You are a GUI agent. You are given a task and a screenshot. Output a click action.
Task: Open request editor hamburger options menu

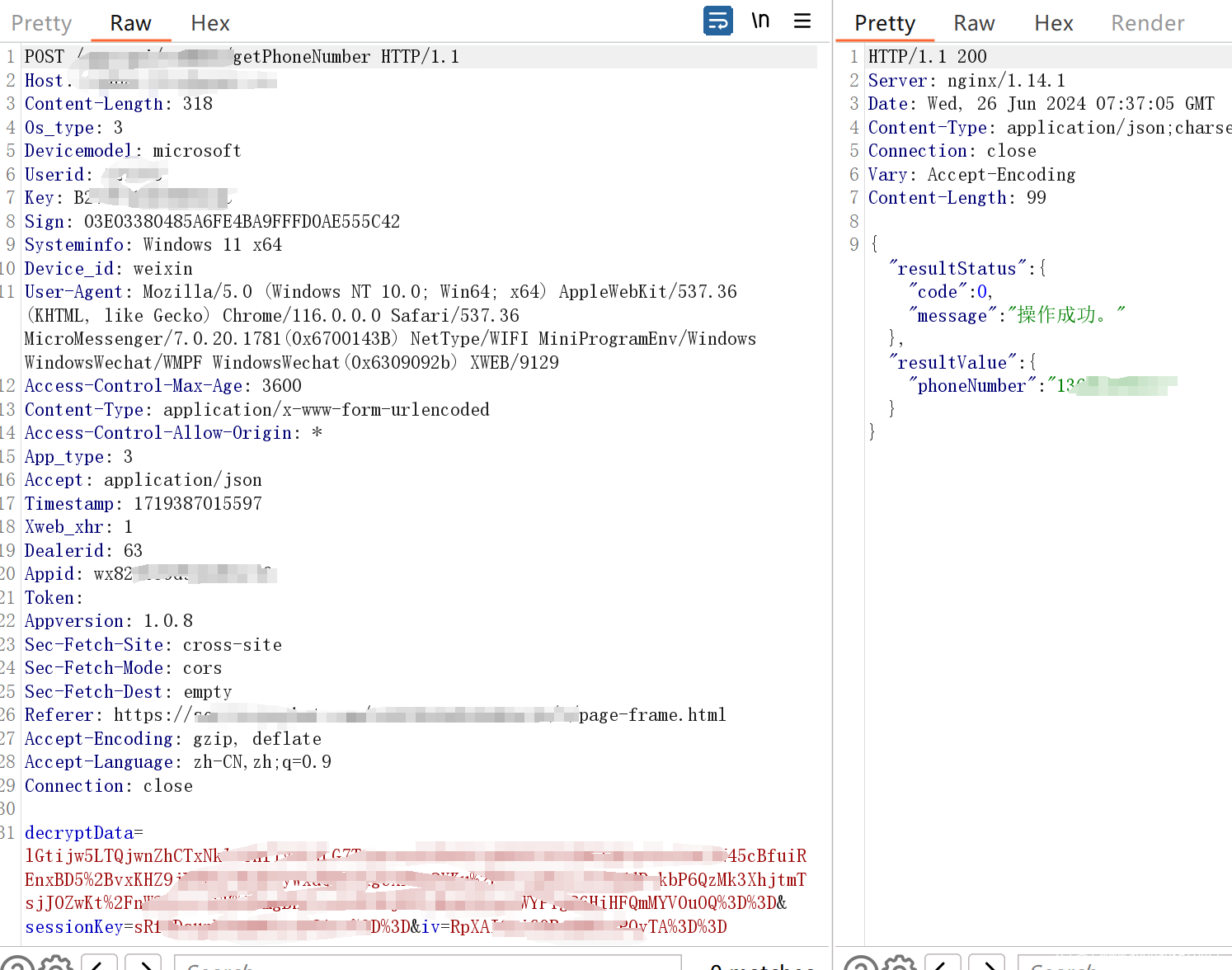(802, 21)
